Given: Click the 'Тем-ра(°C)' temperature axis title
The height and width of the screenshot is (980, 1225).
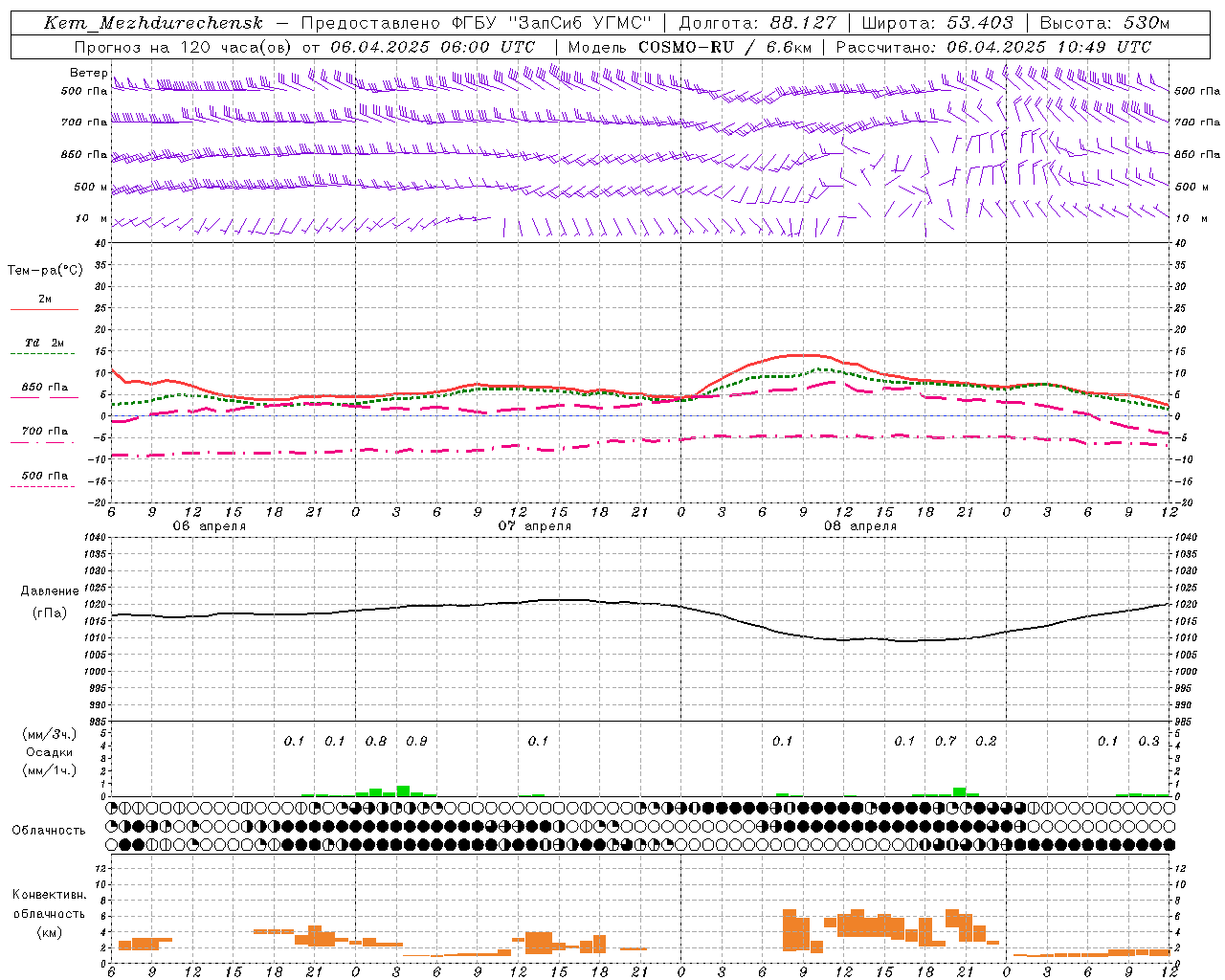Looking at the screenshot, I should [45, 271].
